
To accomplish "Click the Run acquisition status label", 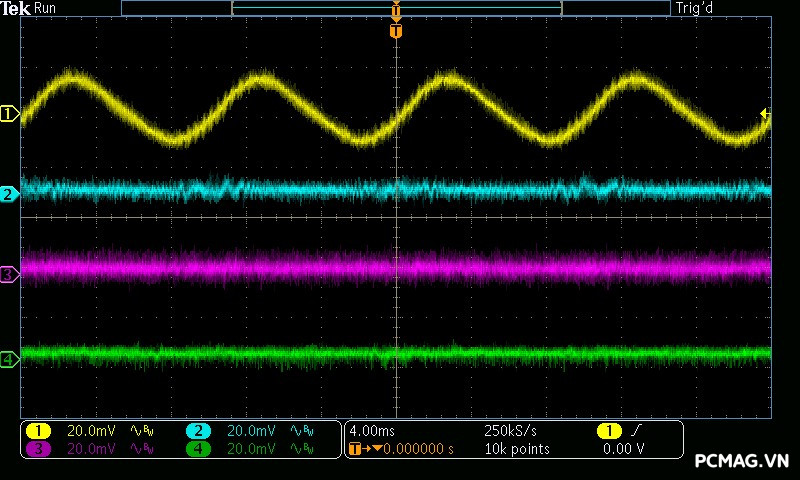I will coord(45,8).
